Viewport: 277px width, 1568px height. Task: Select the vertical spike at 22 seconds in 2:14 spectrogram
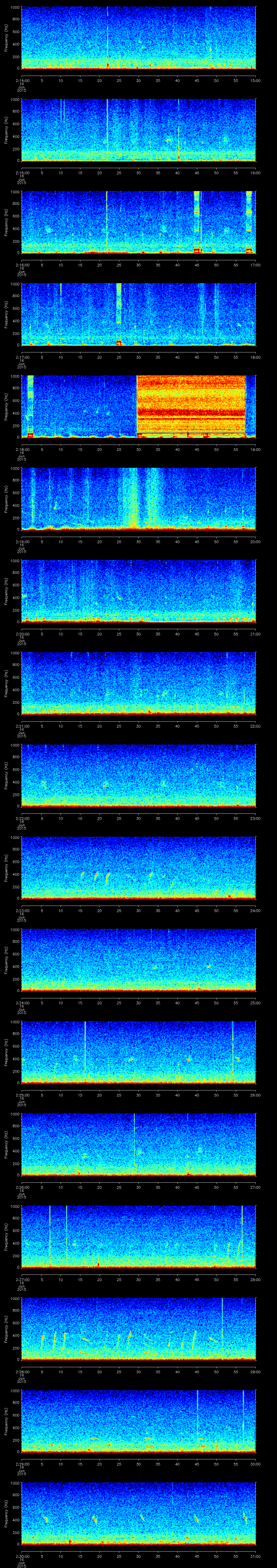coord(107,38)
